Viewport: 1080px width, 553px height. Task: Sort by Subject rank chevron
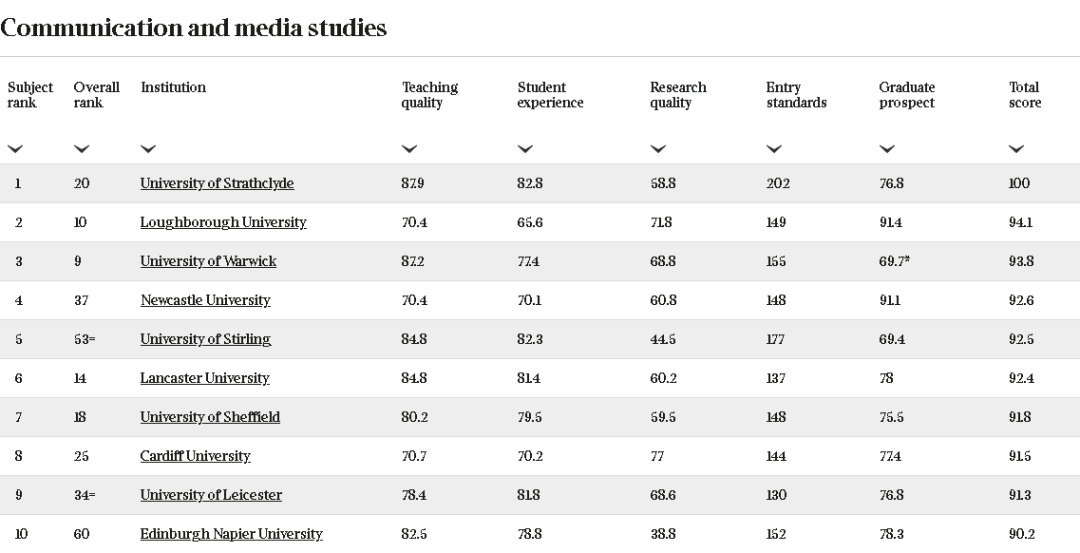15,149
